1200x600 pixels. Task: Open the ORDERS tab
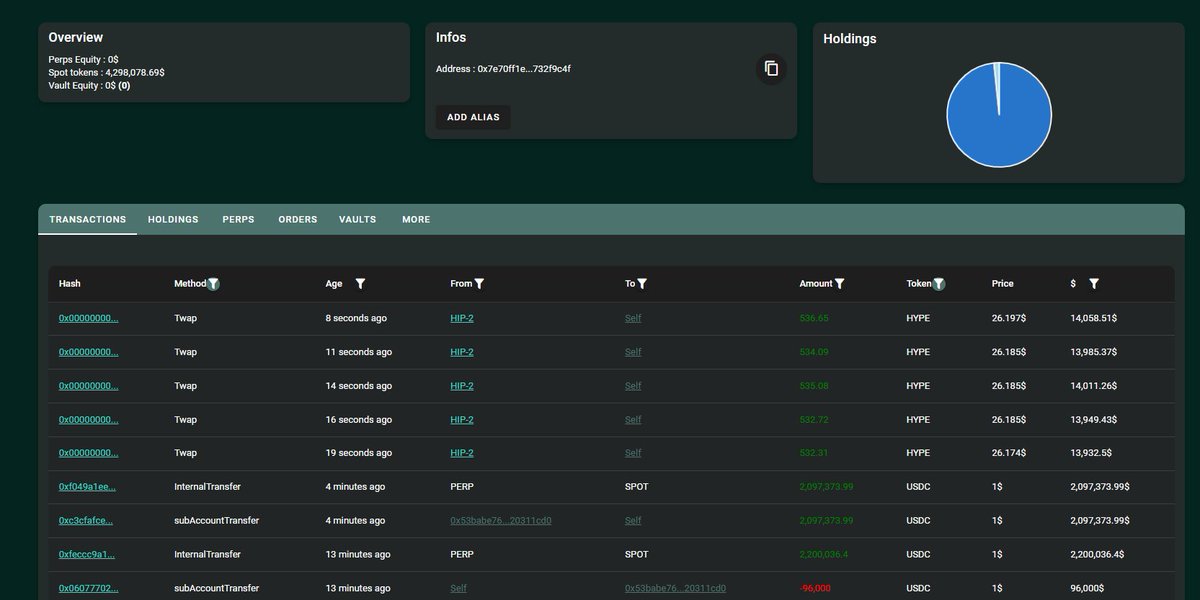point(298,219)
